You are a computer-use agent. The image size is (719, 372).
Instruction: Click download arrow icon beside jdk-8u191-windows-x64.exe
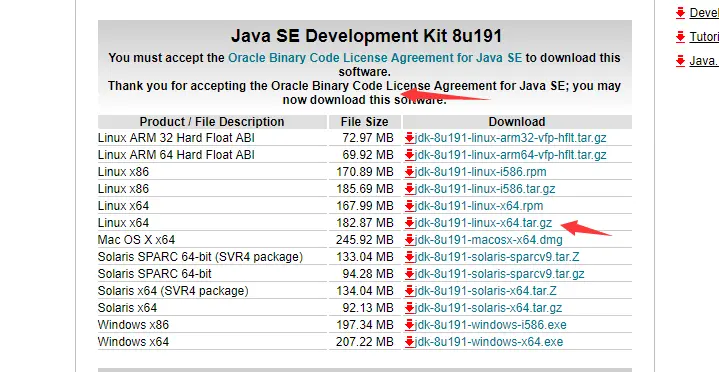click(x=409, y=342)
